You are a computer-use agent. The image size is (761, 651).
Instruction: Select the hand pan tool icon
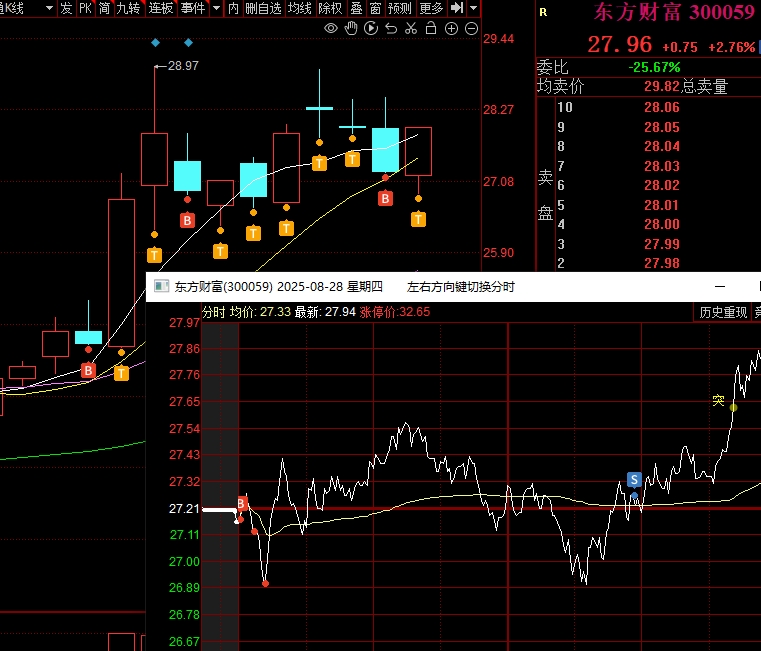pos(350,29)
